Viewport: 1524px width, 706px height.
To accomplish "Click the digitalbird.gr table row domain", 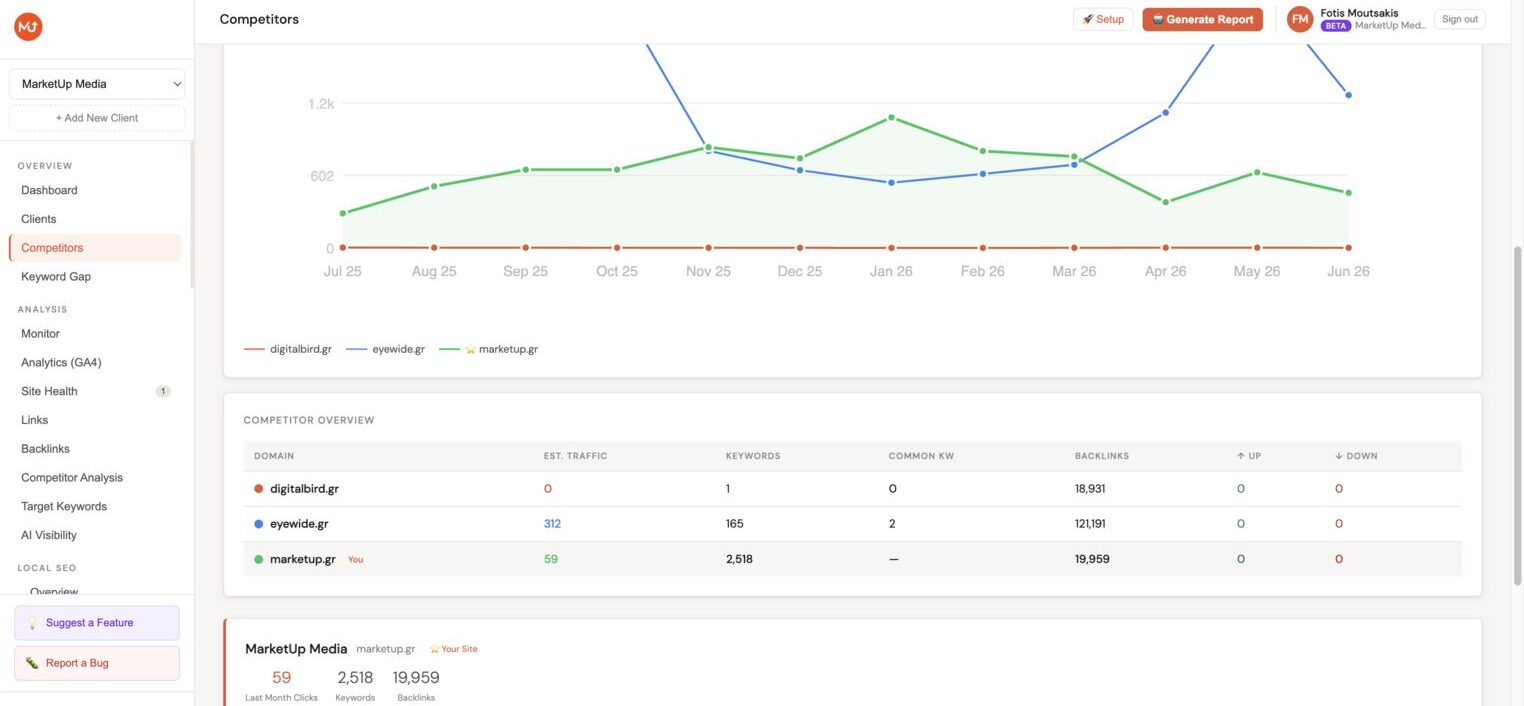I will pyautogui.click(x=304, y=489).
